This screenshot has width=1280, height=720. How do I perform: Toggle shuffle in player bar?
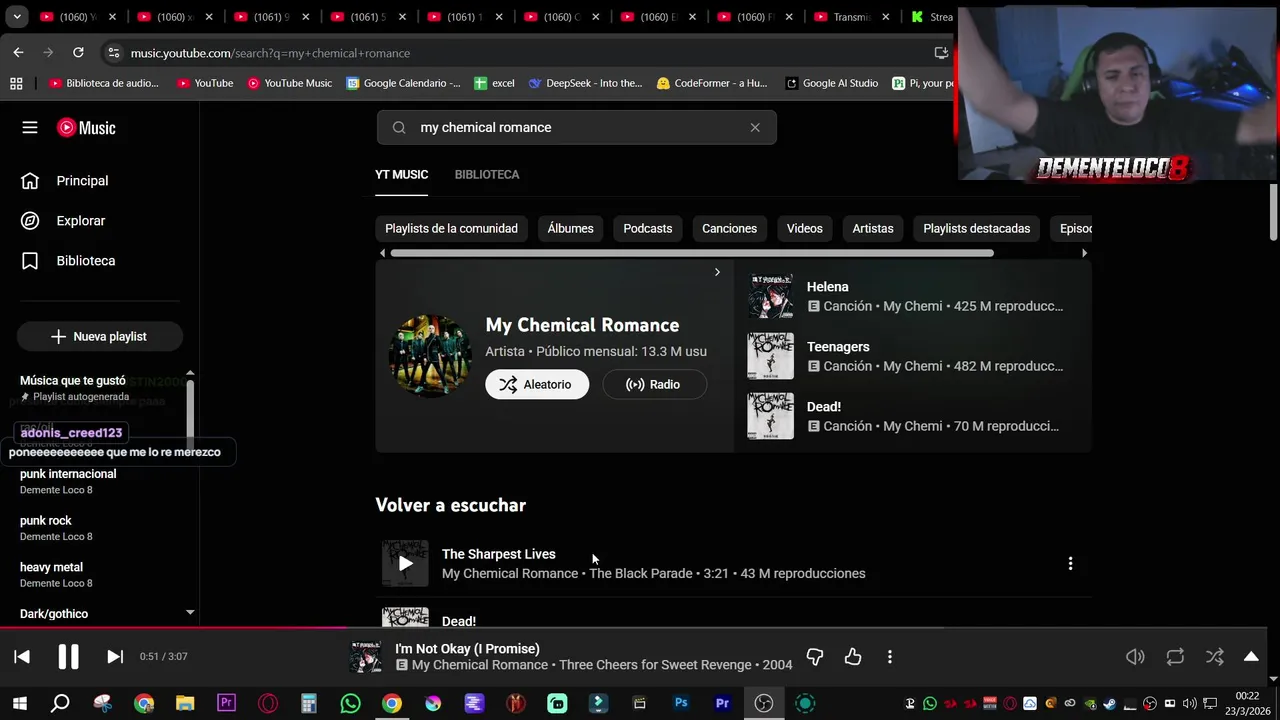(1215, 657)
